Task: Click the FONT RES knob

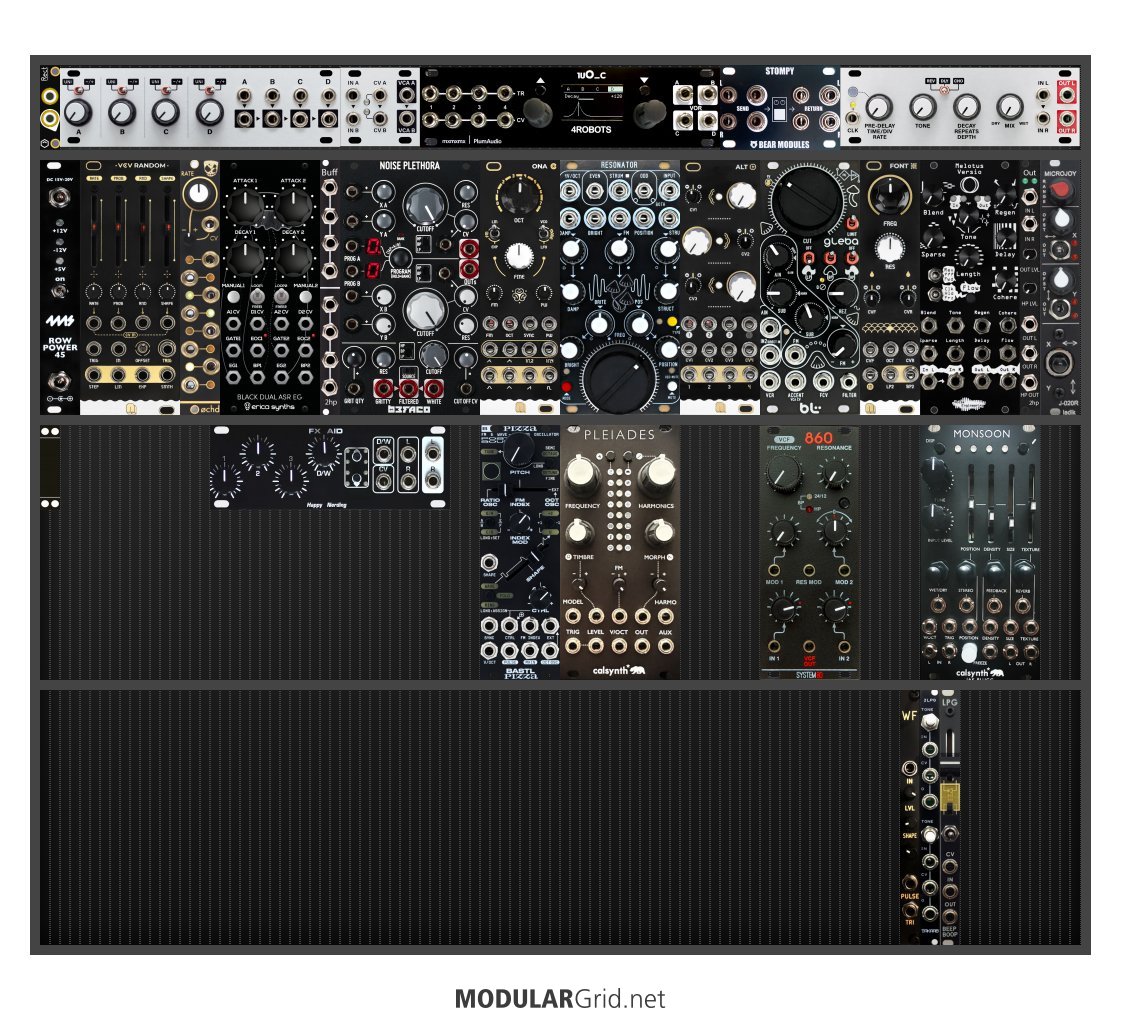Action: (890, 249)
